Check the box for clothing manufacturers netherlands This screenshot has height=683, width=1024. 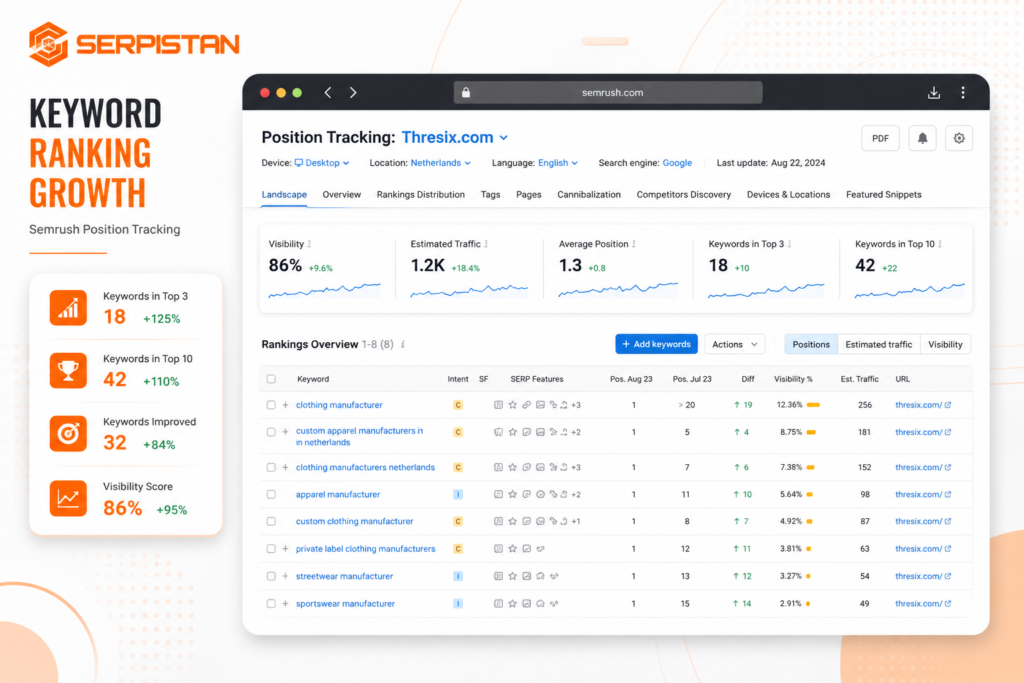(x=271, y=468)
